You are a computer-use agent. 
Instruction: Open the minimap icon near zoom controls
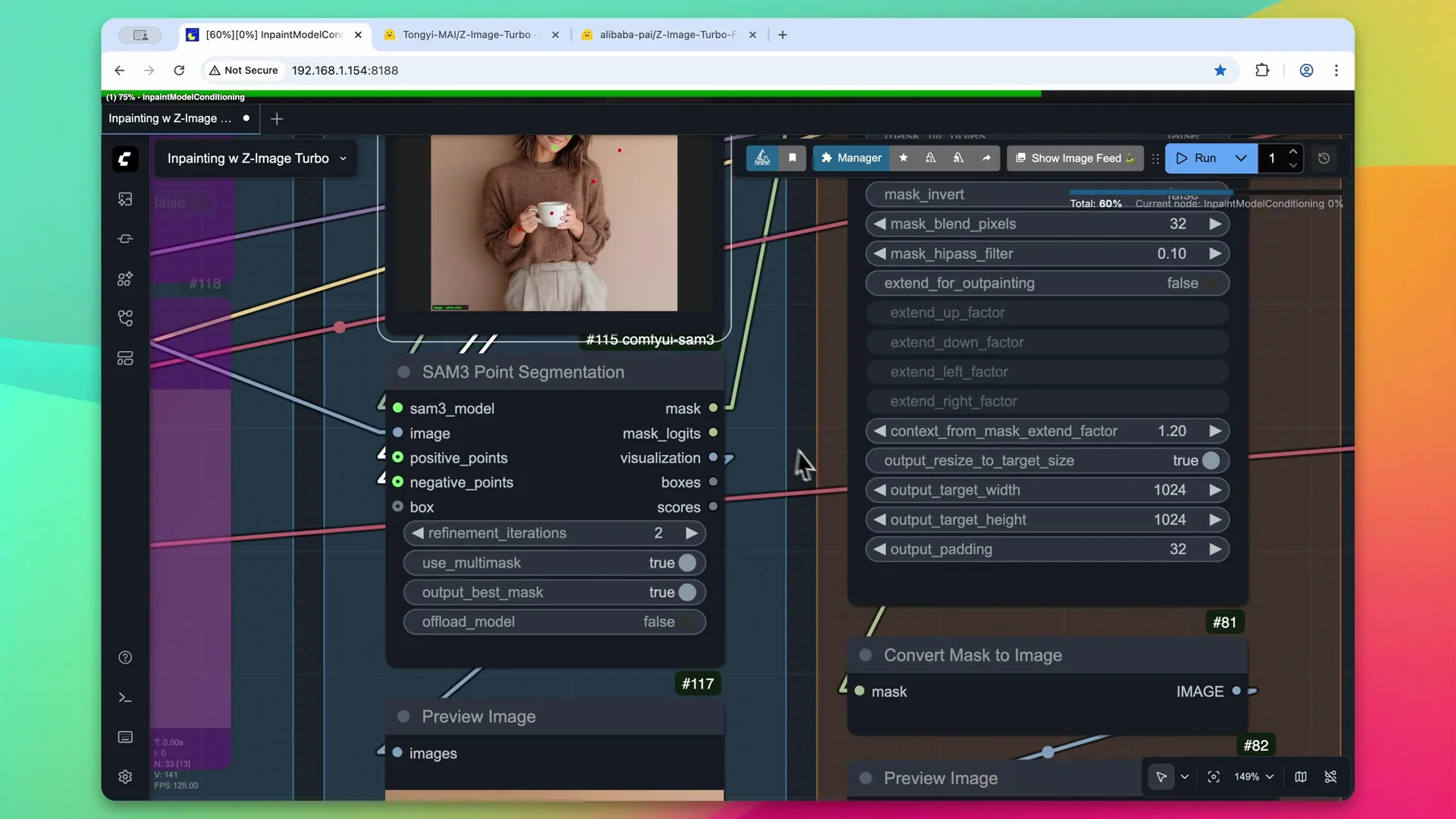1300,777
